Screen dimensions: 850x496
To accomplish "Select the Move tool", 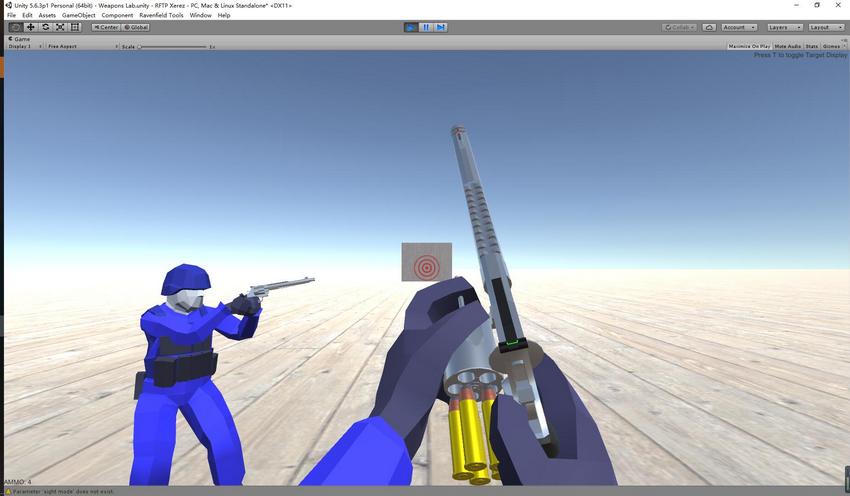I will [x=30, y=27].
